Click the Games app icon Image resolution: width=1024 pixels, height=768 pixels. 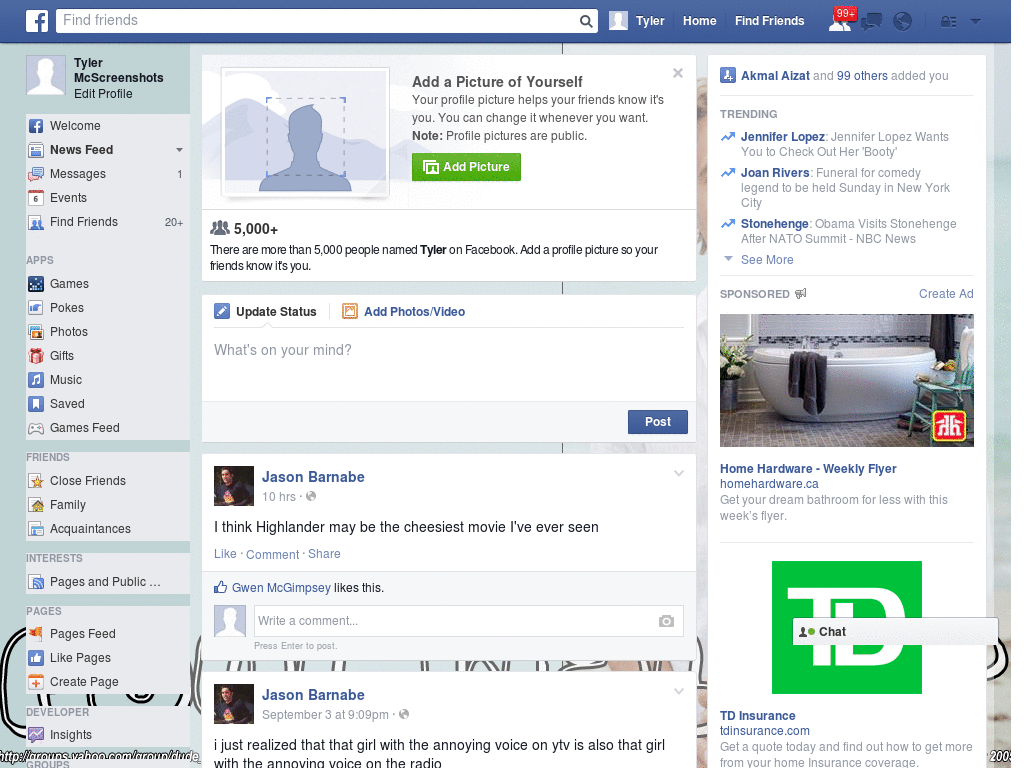(36, 284)
